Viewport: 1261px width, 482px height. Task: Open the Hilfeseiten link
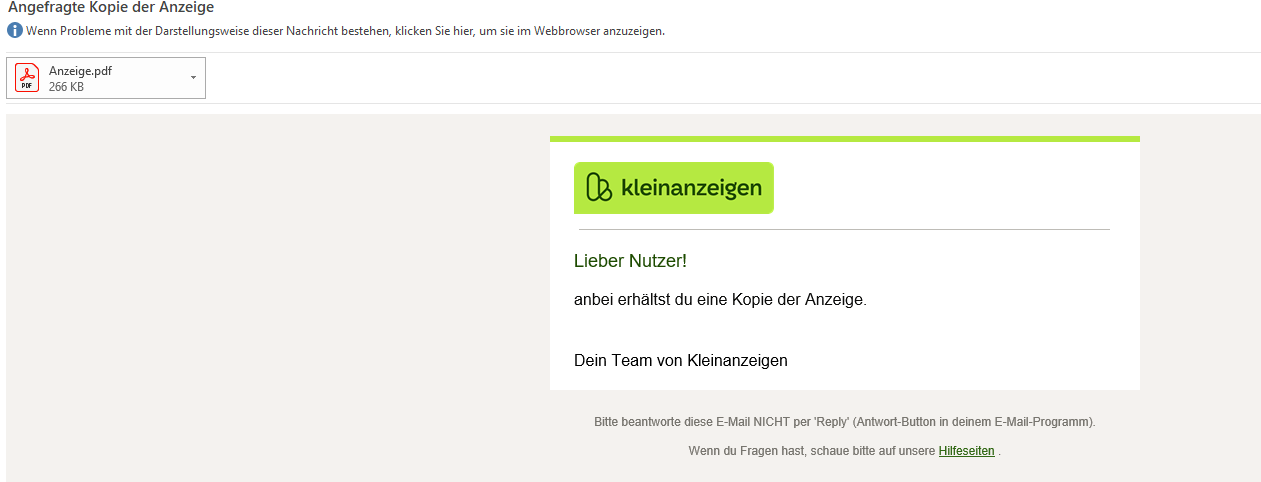[x=966, y=451]
